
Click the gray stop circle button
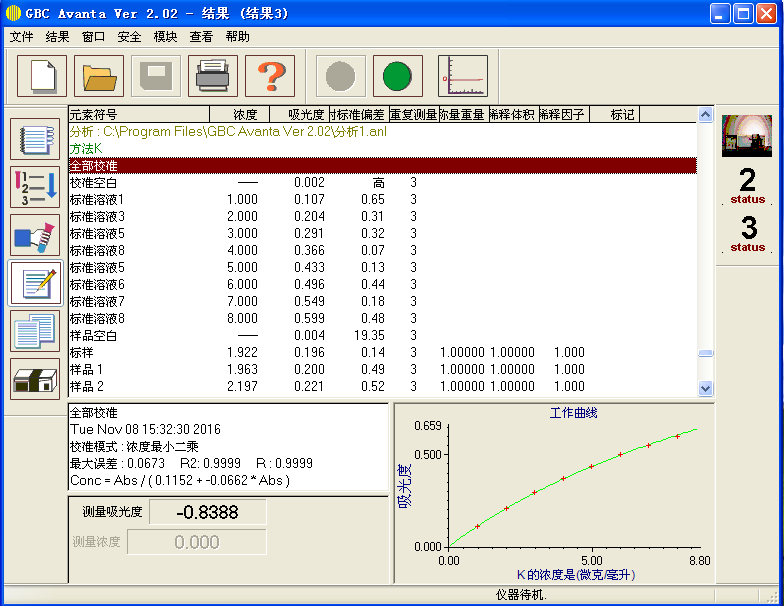(341, 76)
